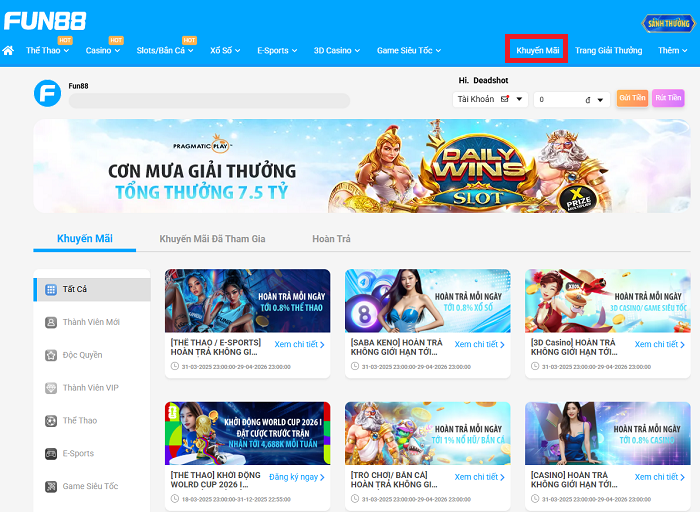Screen dimensions: 700x512
Task: Select Tất Cả category in sidebar
Action: pyautogui.click(x=92, y=290)
